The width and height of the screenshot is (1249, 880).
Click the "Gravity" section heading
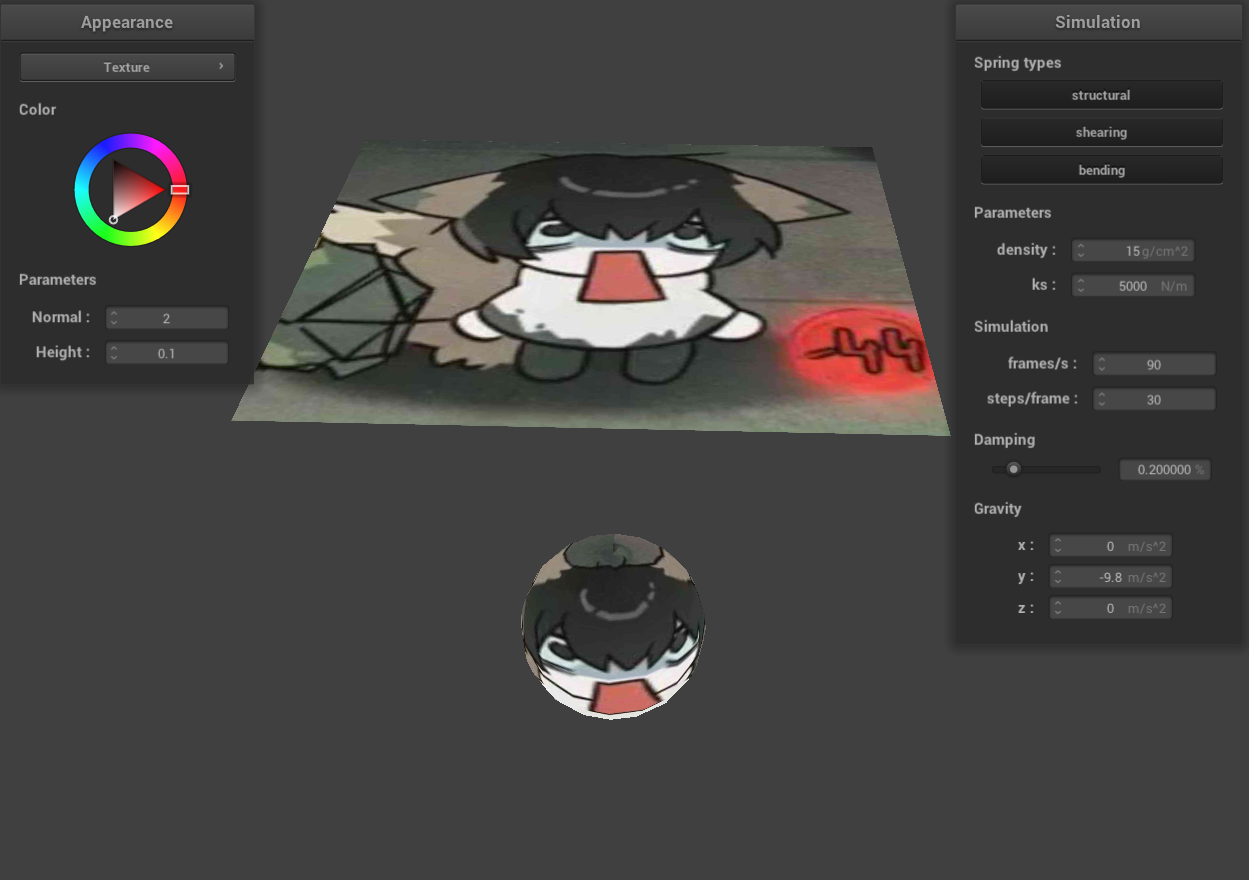click(x=997, y=508)
